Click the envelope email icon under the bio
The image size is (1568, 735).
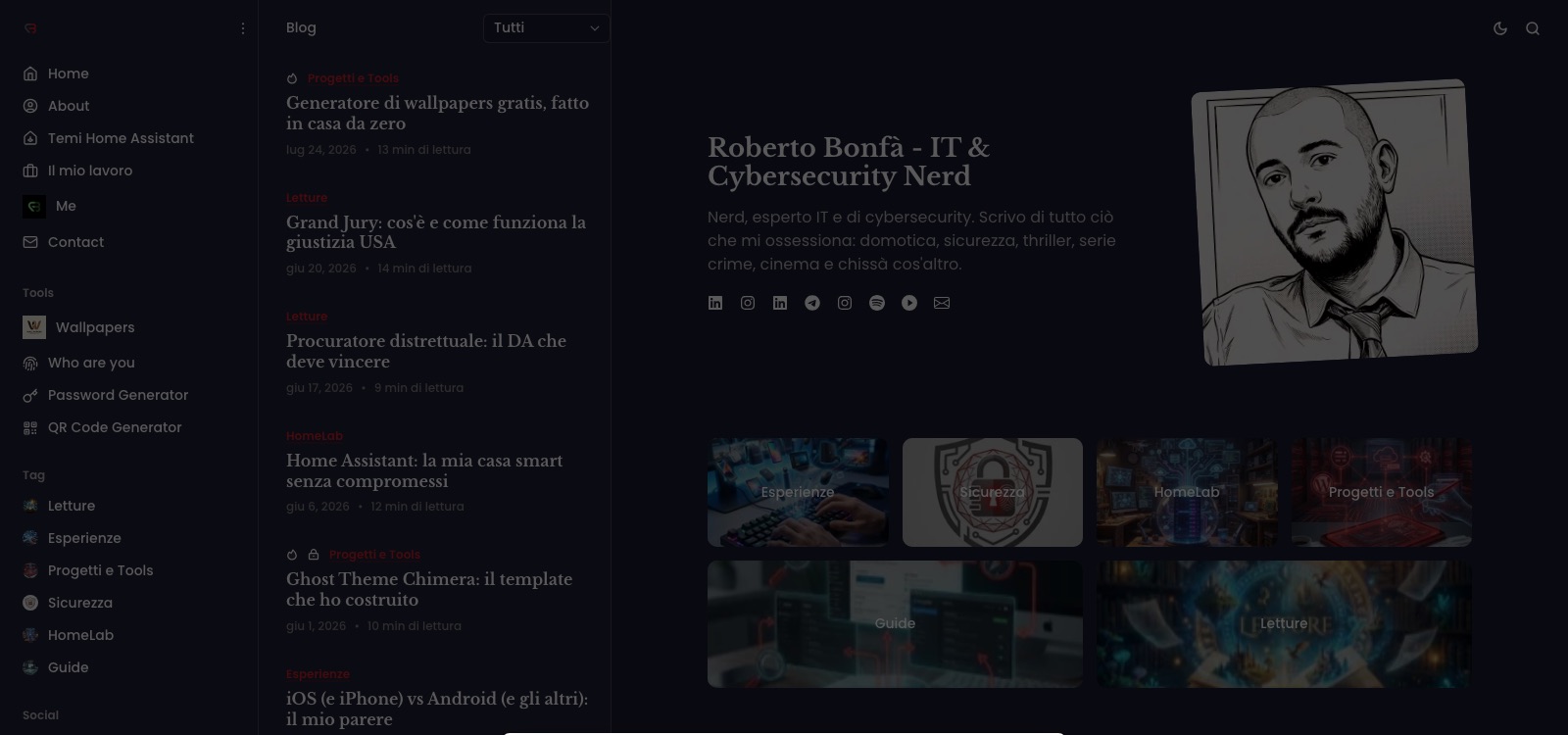942,303
